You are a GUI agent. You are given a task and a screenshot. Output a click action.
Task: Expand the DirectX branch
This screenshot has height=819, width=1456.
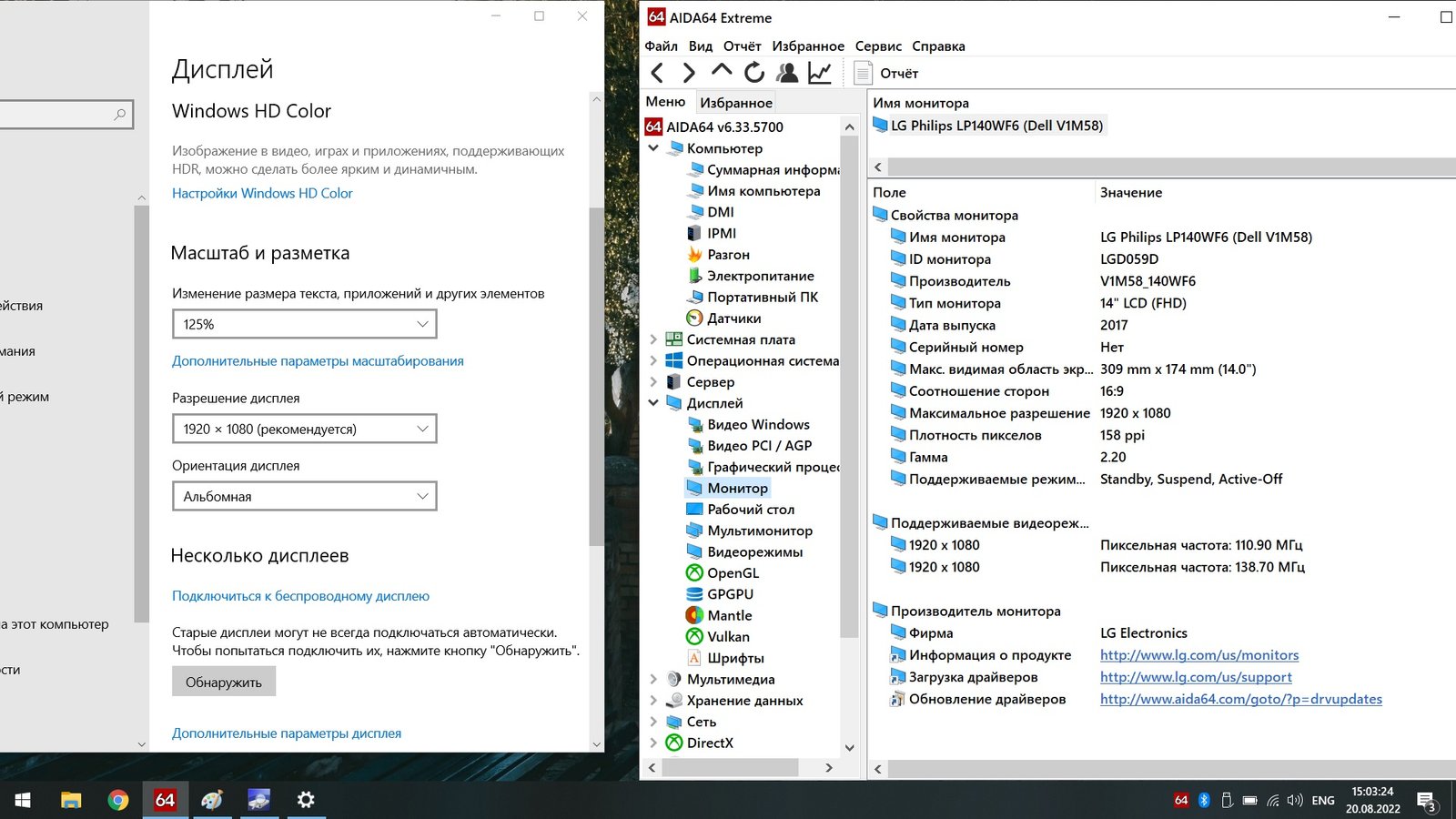coord(653,743)
